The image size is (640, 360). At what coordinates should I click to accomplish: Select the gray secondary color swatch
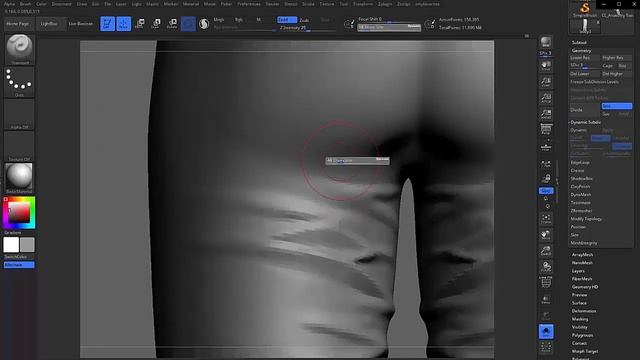tap(27, 245)
